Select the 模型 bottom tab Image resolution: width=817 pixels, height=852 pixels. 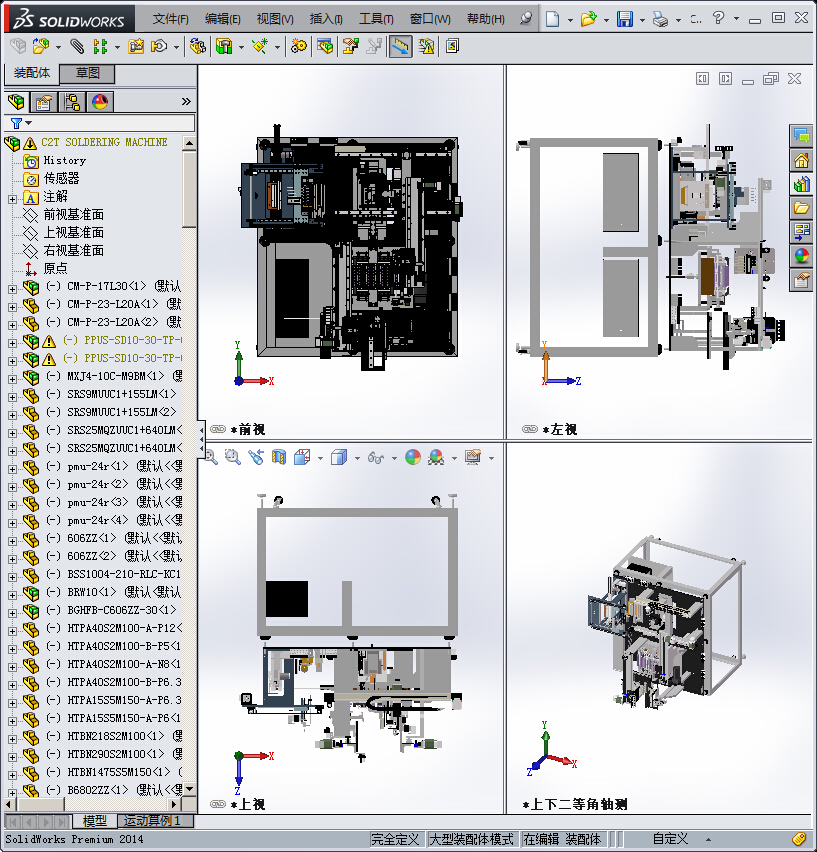[x=95, y=820]
